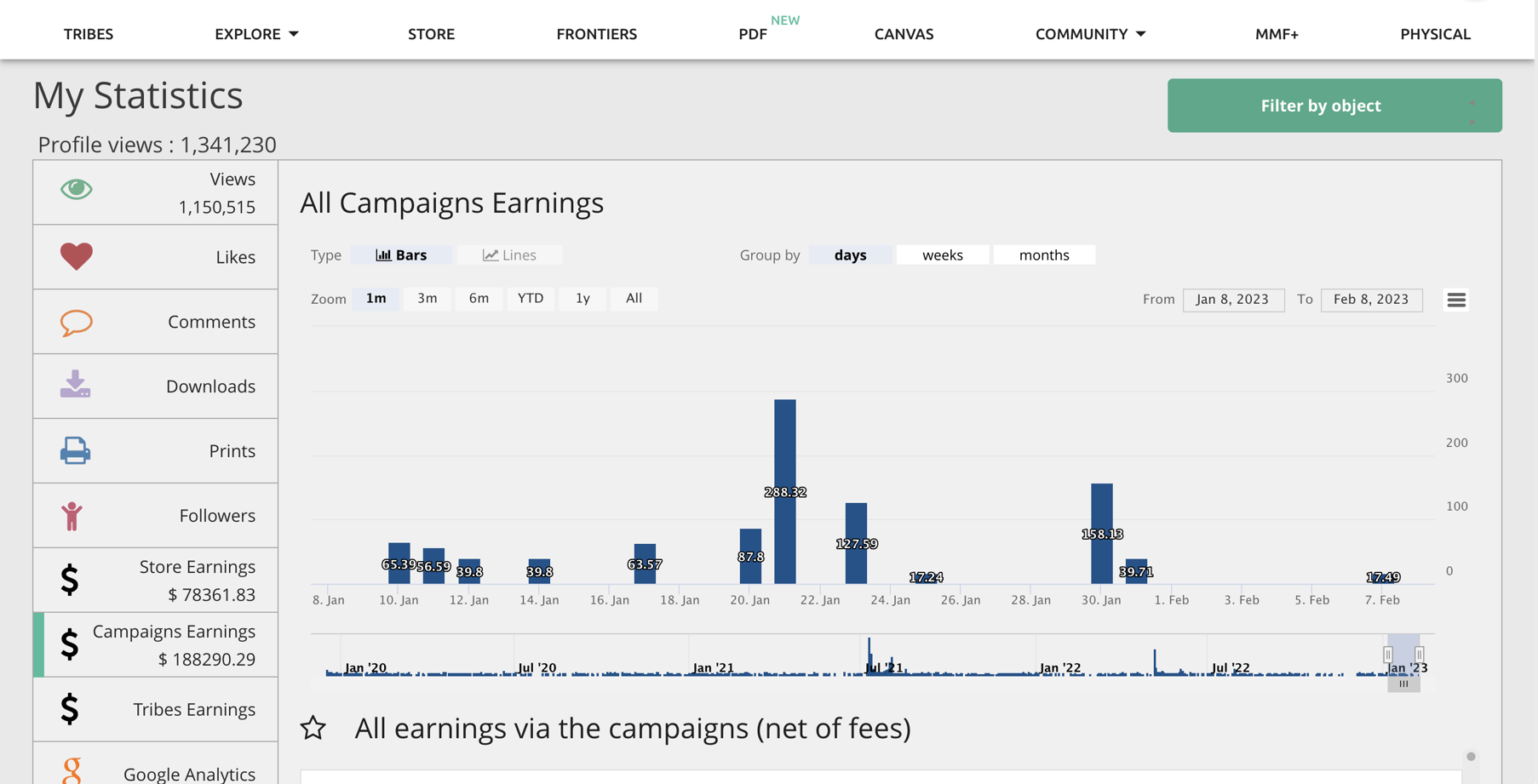Click the left handle of timeline navigator

tap(1388, 655)
